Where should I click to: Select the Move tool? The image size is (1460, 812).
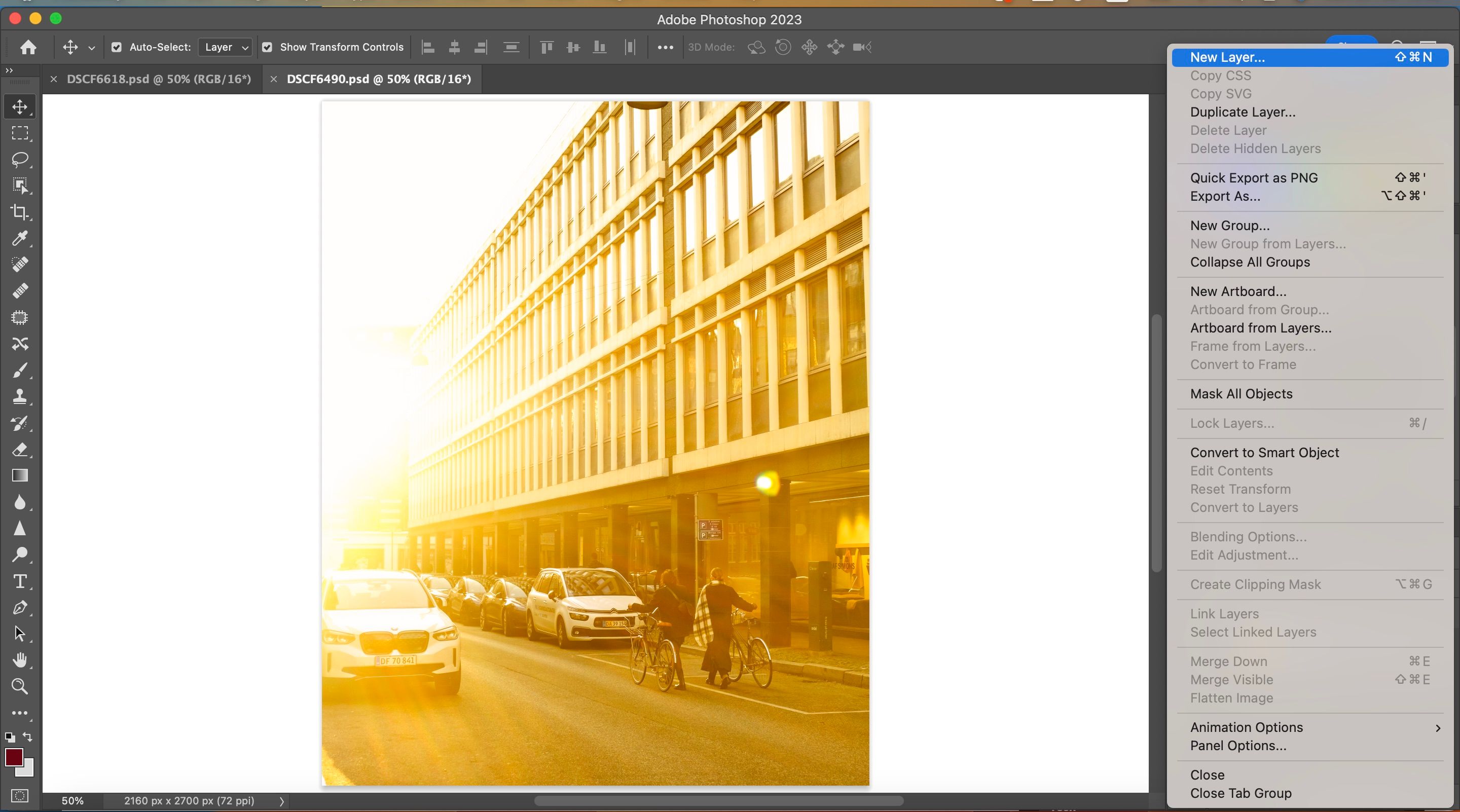click(20, 106)
